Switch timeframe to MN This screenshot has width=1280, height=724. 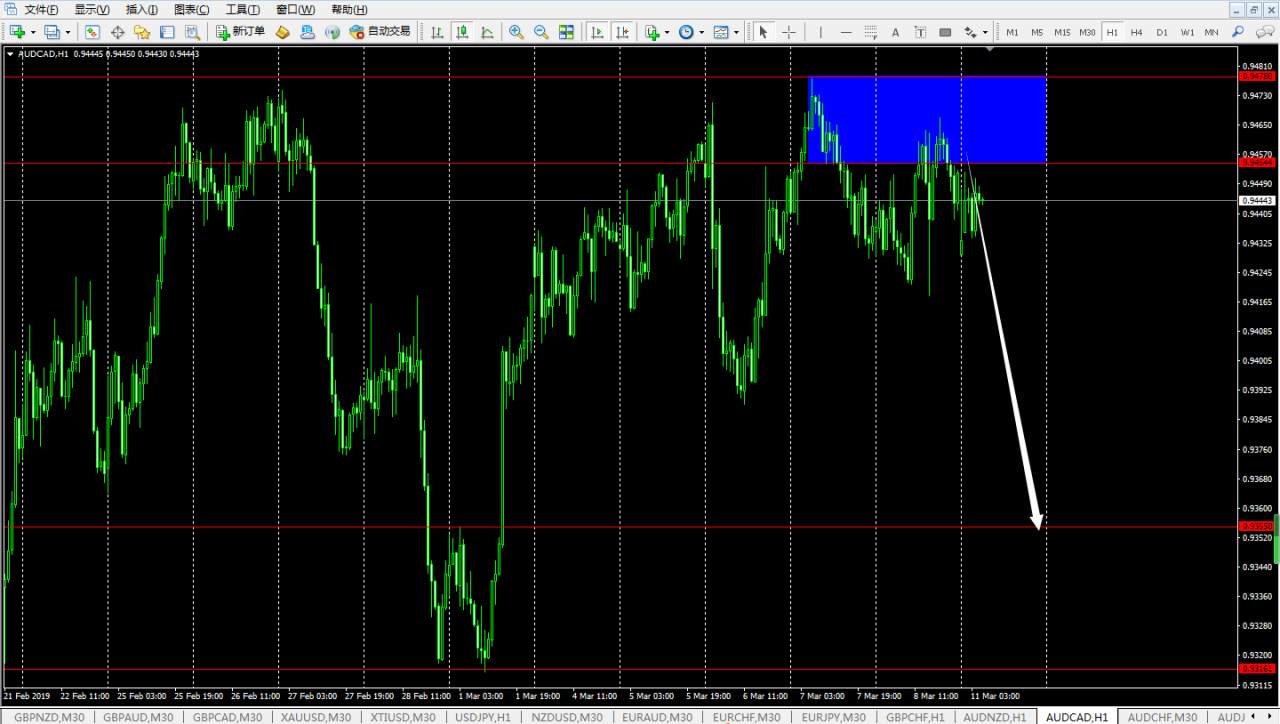pos(1211,32)
